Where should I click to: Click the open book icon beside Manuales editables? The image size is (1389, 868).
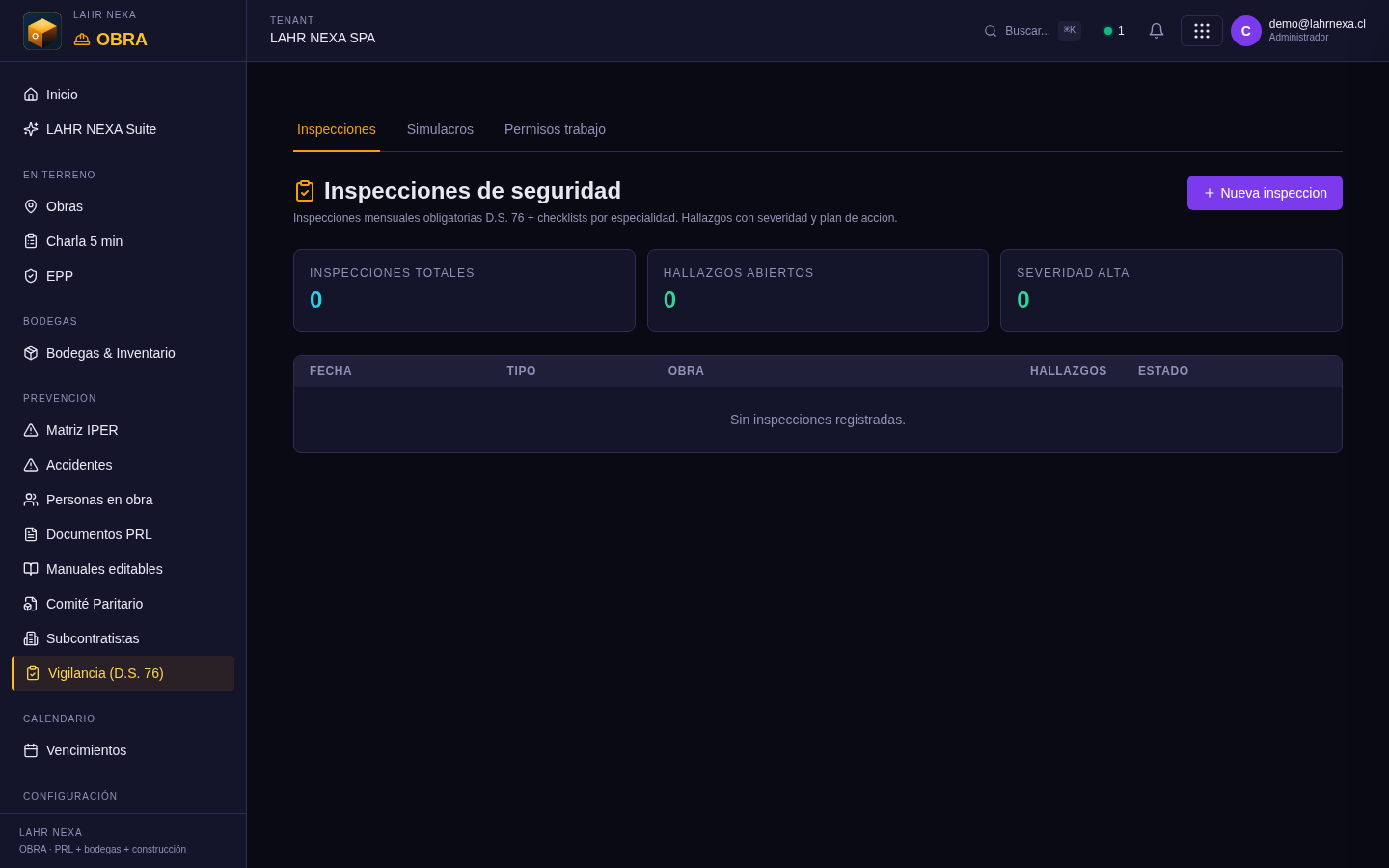point(31,569)
